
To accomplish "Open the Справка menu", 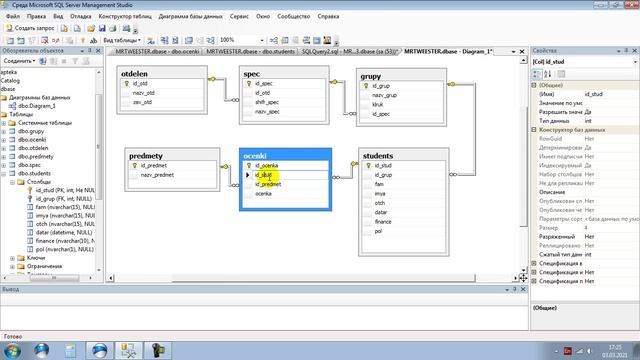I will 328,16.
